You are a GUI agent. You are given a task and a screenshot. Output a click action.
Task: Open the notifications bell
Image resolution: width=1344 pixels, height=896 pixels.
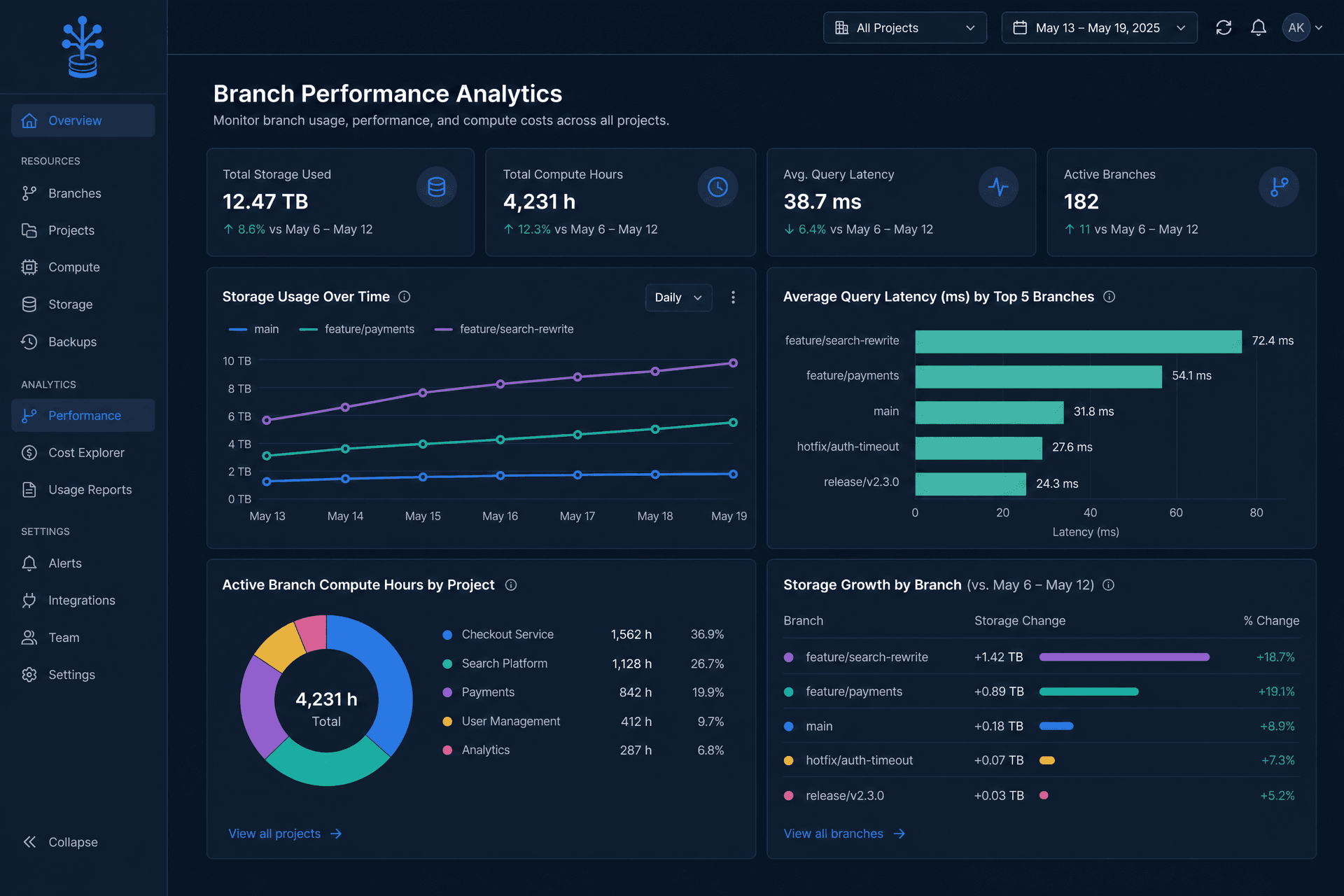pos(1259,28)
